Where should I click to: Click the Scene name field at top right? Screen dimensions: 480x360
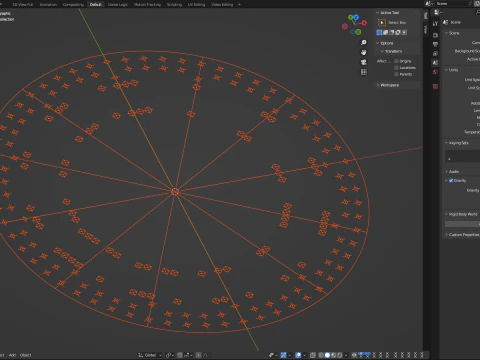[453, 3]
